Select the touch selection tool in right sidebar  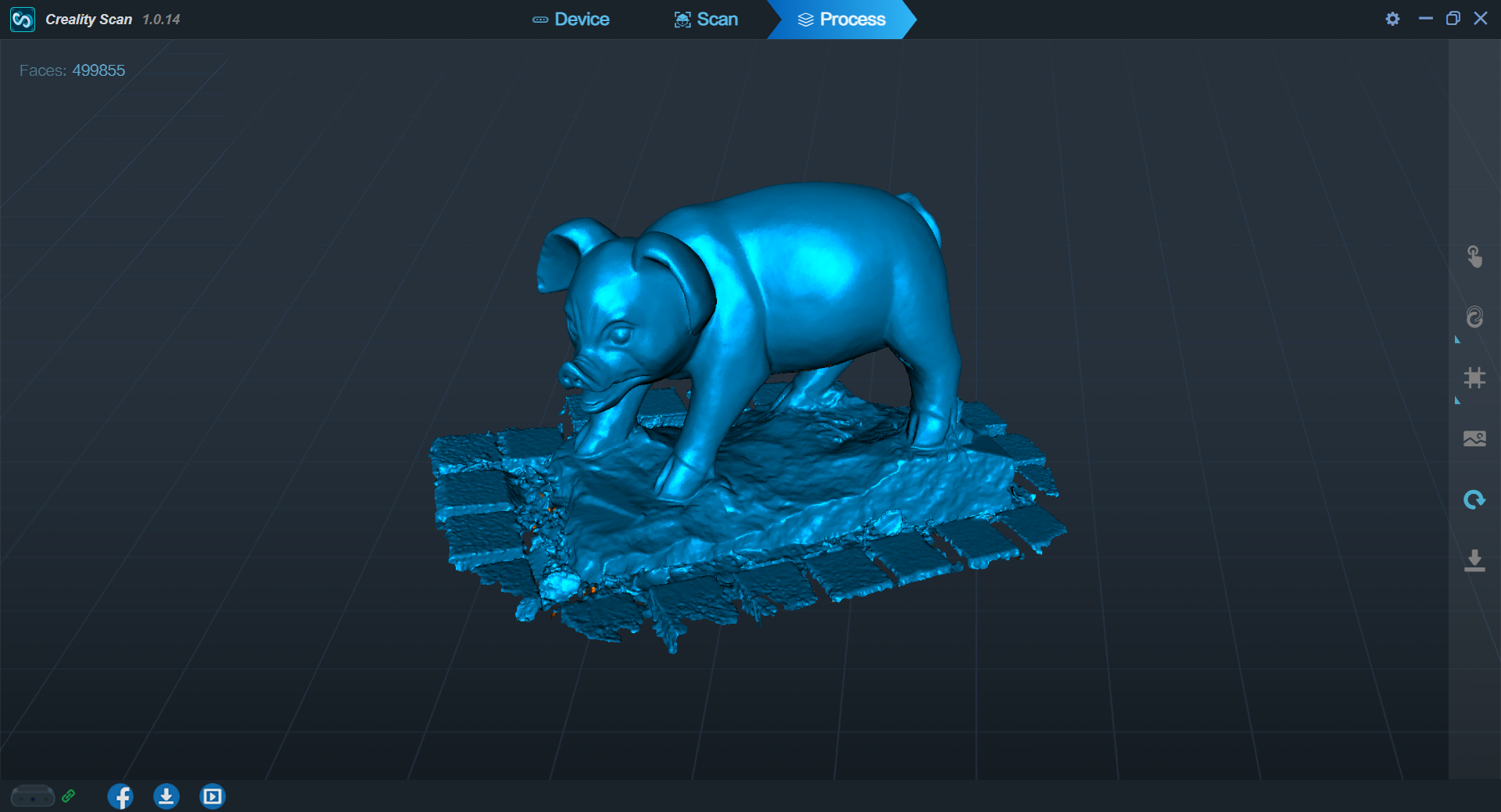(x=1474, y=256)
